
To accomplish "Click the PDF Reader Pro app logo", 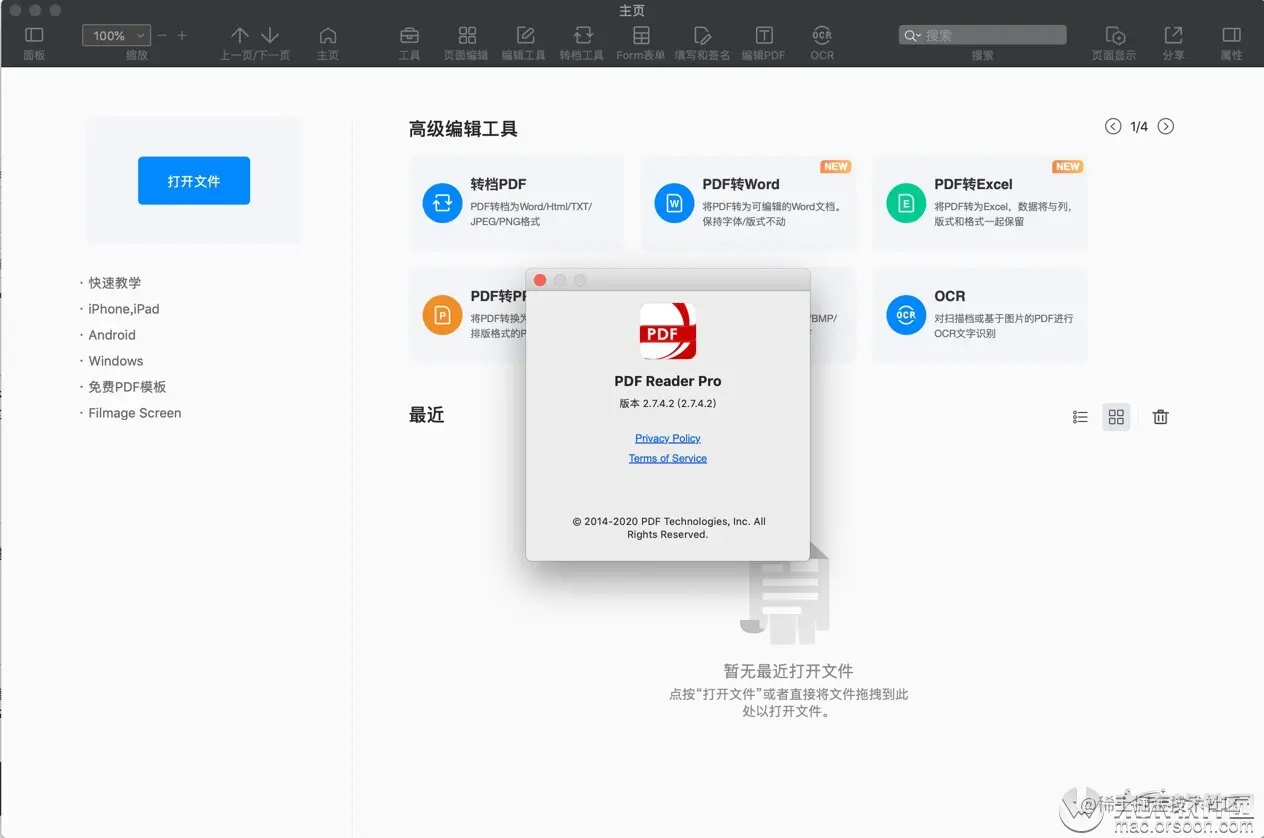I will tap(668, 332).
